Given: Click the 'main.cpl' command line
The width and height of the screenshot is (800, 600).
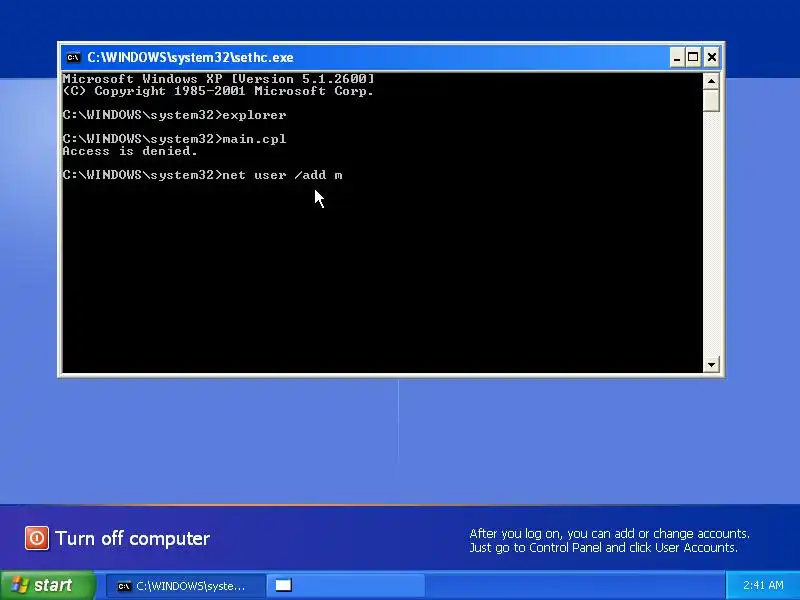Looking at the screenshot, I should point(174,139).
